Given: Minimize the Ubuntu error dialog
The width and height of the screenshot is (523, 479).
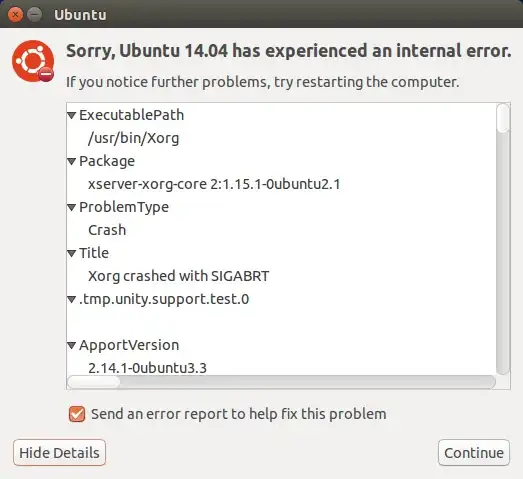Looking at the screenshot, I should tap(34, 15).
